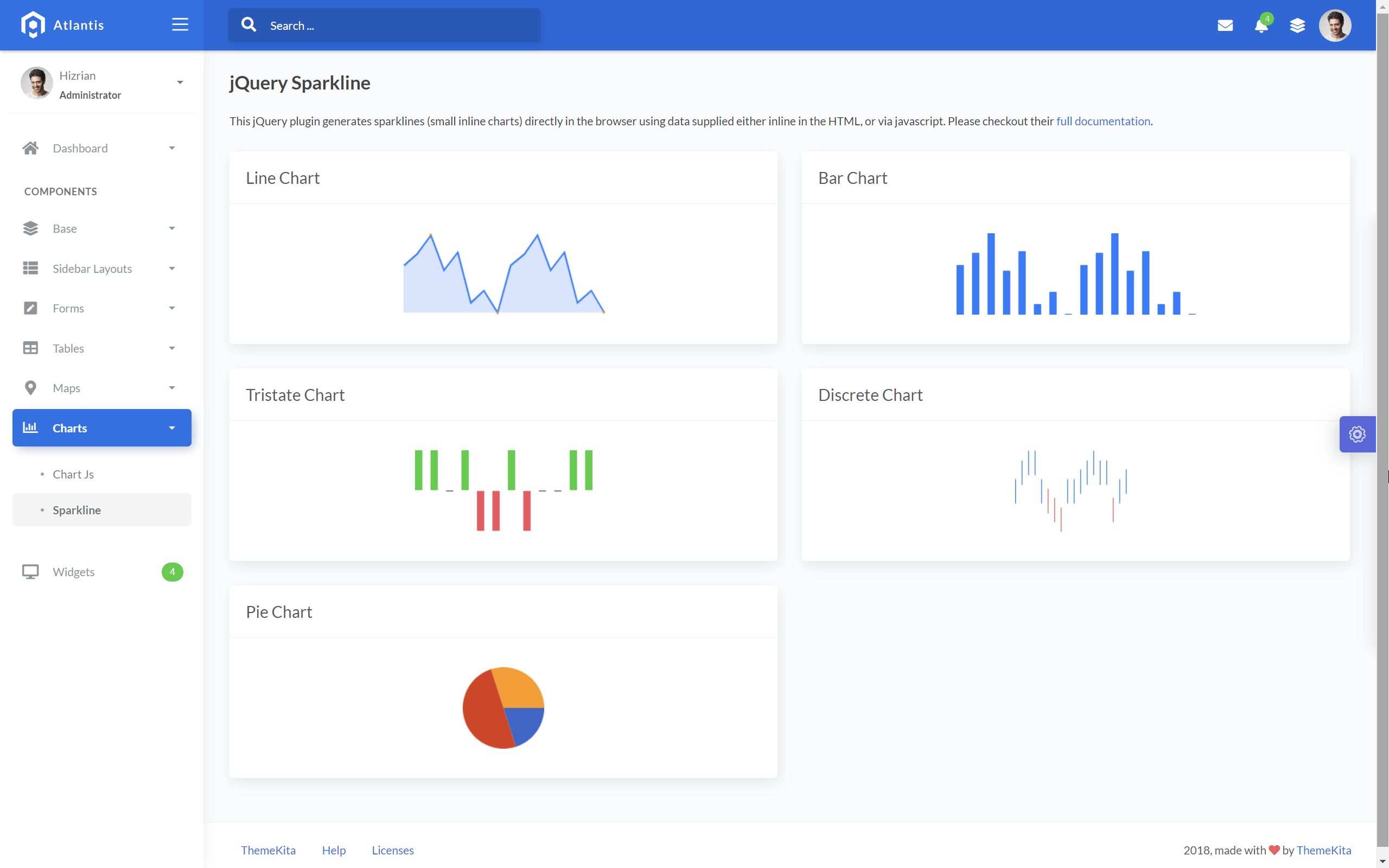Expand the Tables dropdown
Screen dimensions: 1389x868
[171, 348]
